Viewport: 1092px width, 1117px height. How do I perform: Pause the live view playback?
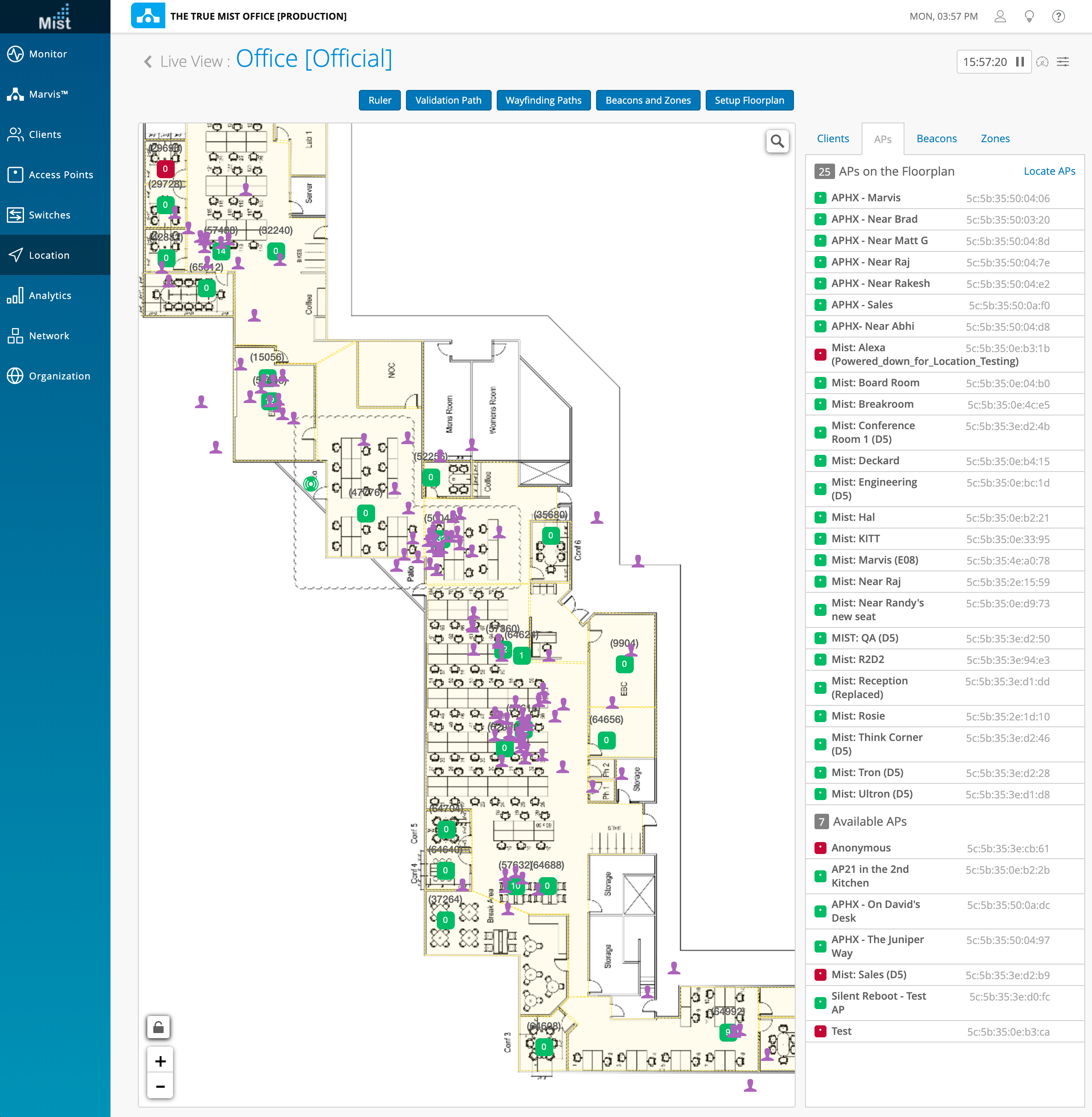(x=1020, y=62)
